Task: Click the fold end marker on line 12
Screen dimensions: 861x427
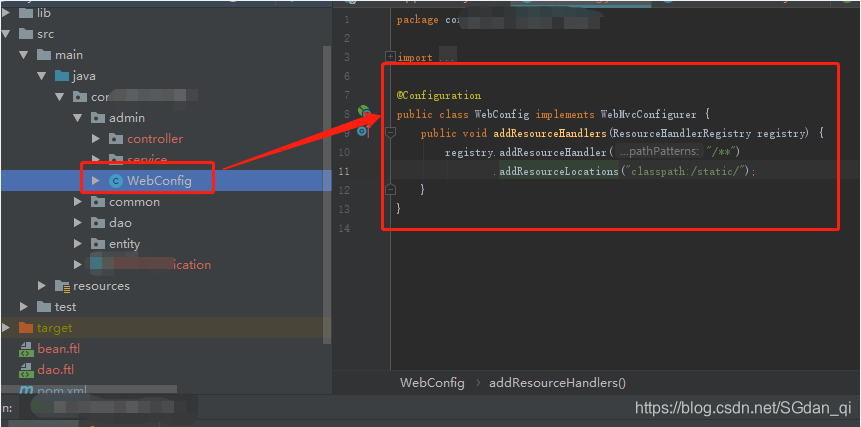Action: point(390,189)
